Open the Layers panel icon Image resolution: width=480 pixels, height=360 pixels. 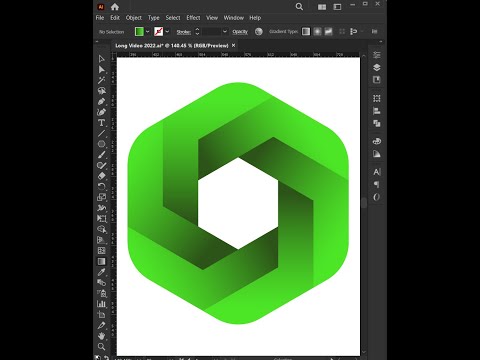[x=377, y=68]
